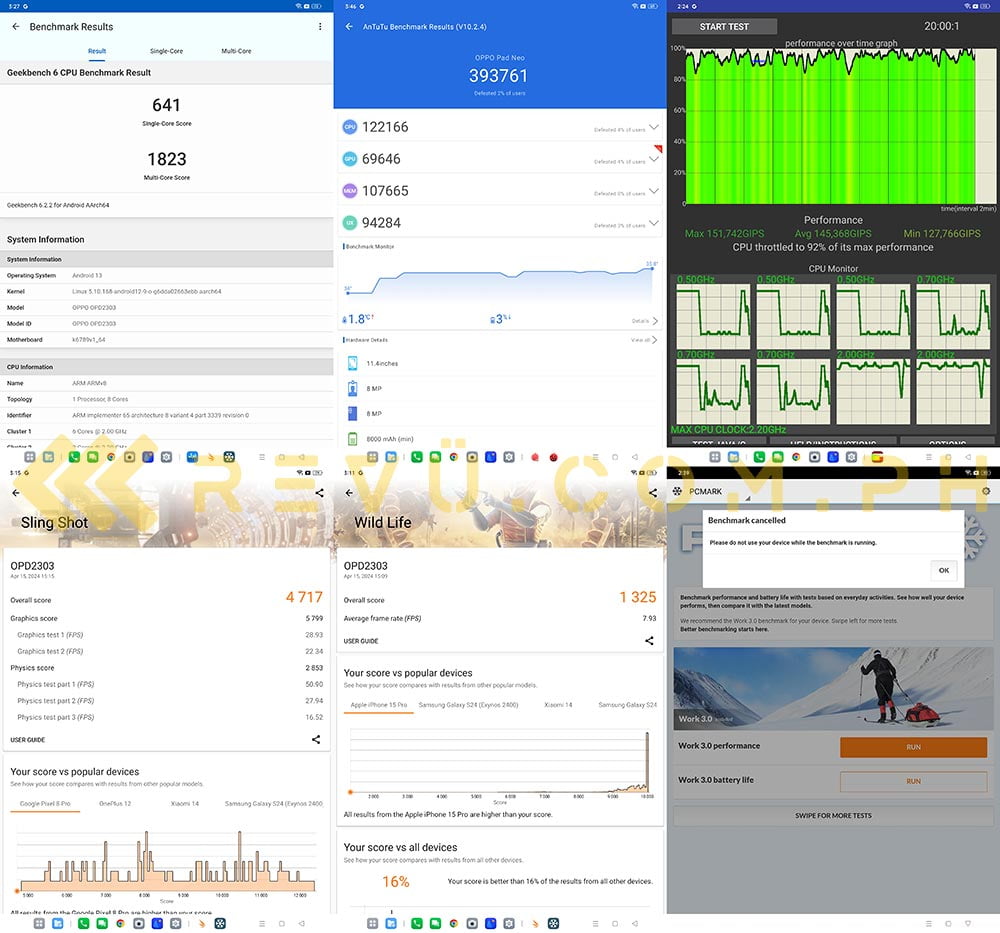The height and width of the screenshot is (933, 1000).
Task: Expand the AnTuTu GPU score row
Action: [654, 159]
